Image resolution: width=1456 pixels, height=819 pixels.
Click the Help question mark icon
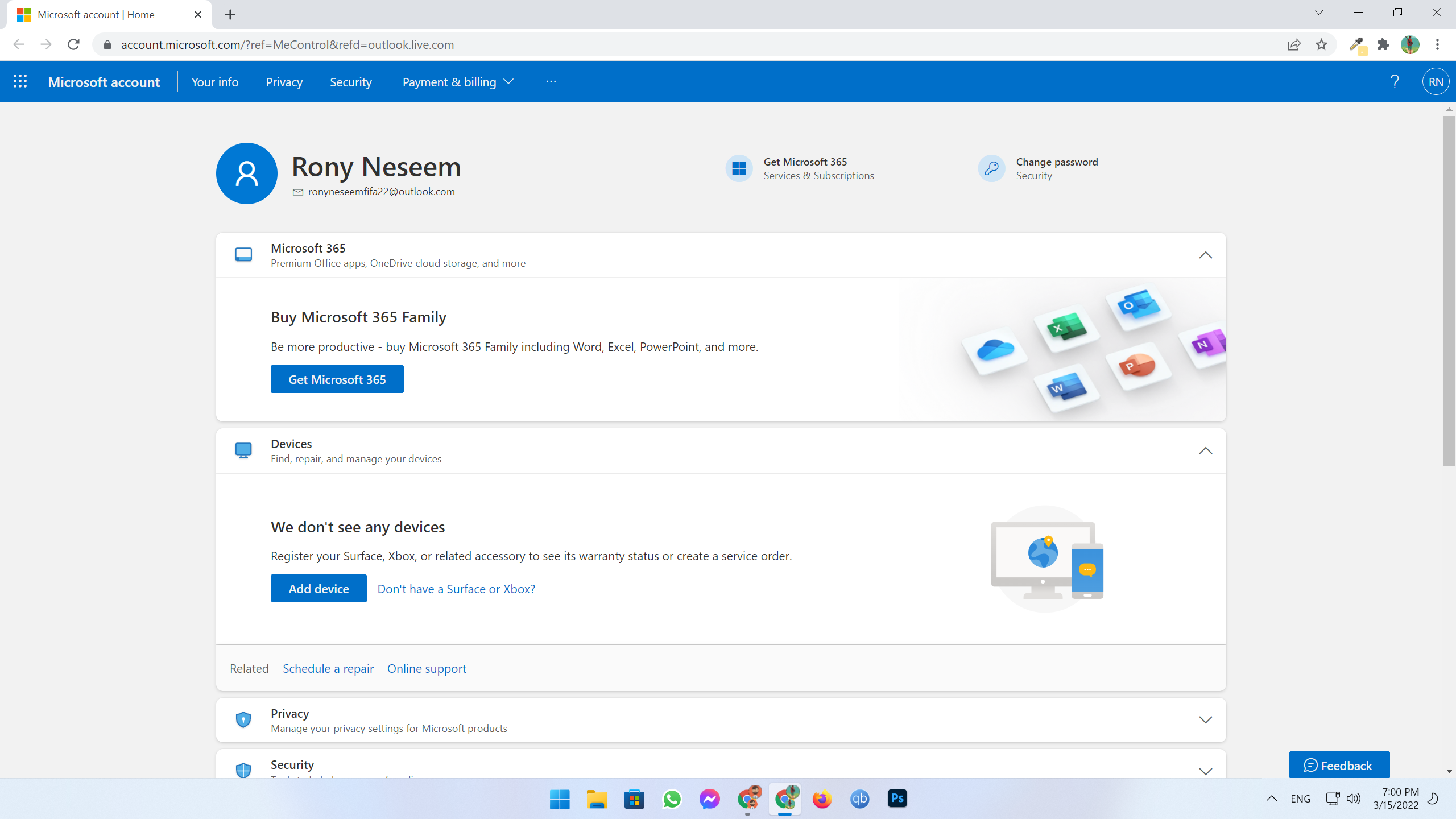coord(1395,81)
